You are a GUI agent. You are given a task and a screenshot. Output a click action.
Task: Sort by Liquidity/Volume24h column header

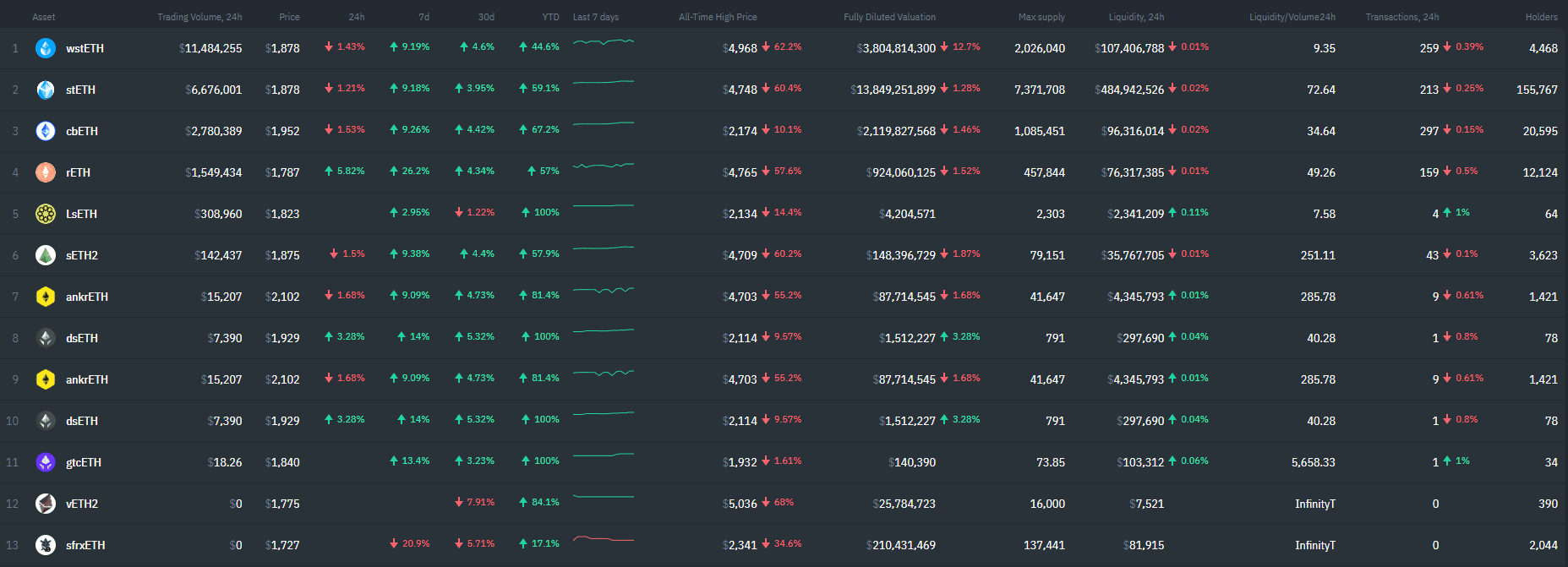click(1292, 17)
